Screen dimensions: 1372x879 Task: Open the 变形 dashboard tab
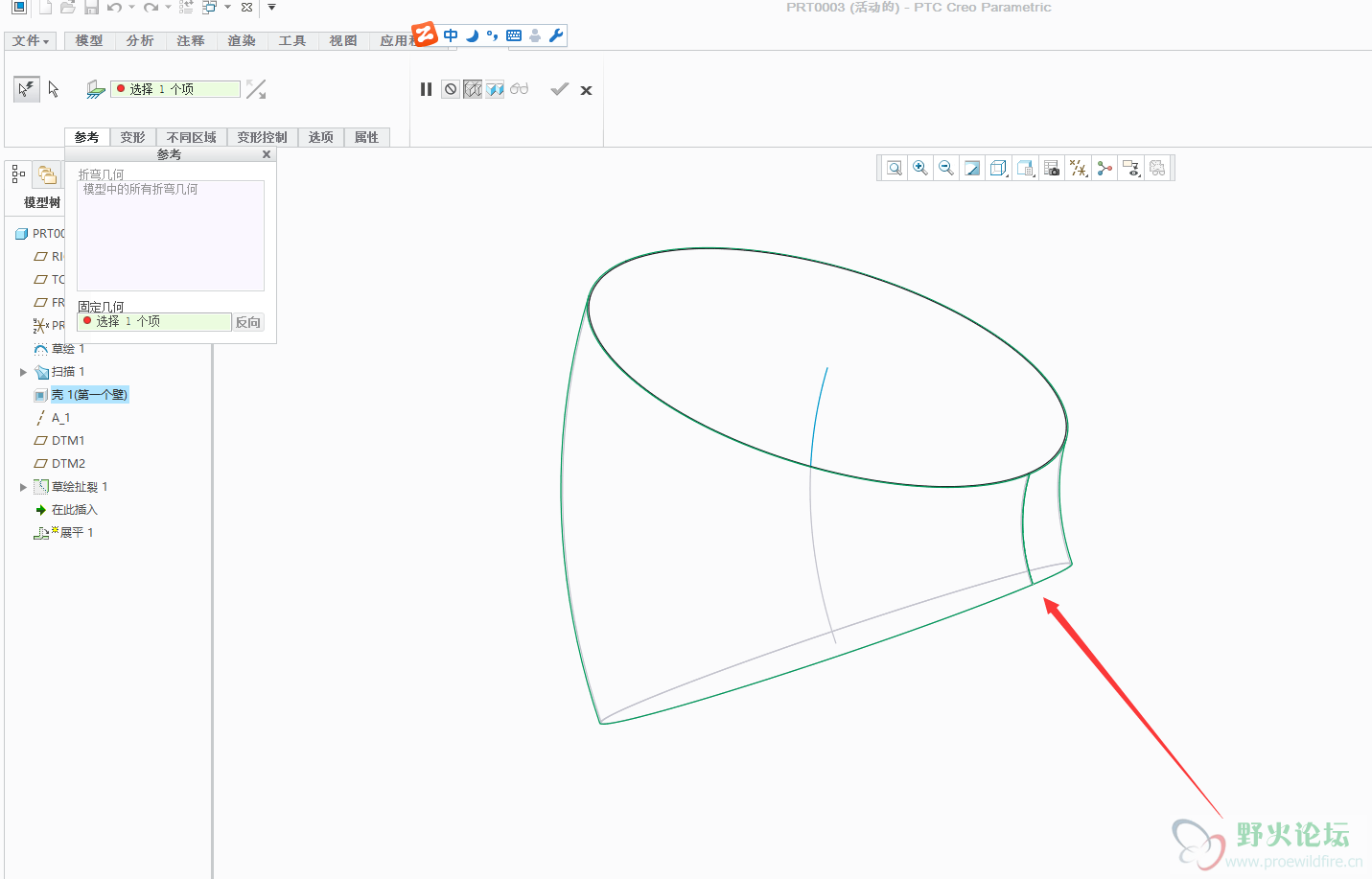(132, 137)
